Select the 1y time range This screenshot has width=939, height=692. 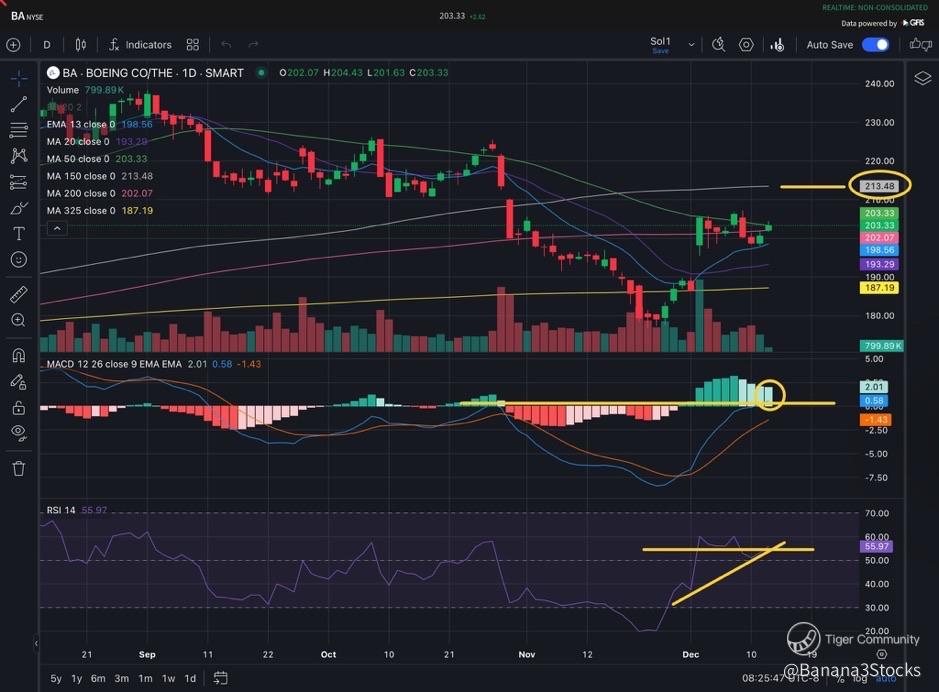77,678
